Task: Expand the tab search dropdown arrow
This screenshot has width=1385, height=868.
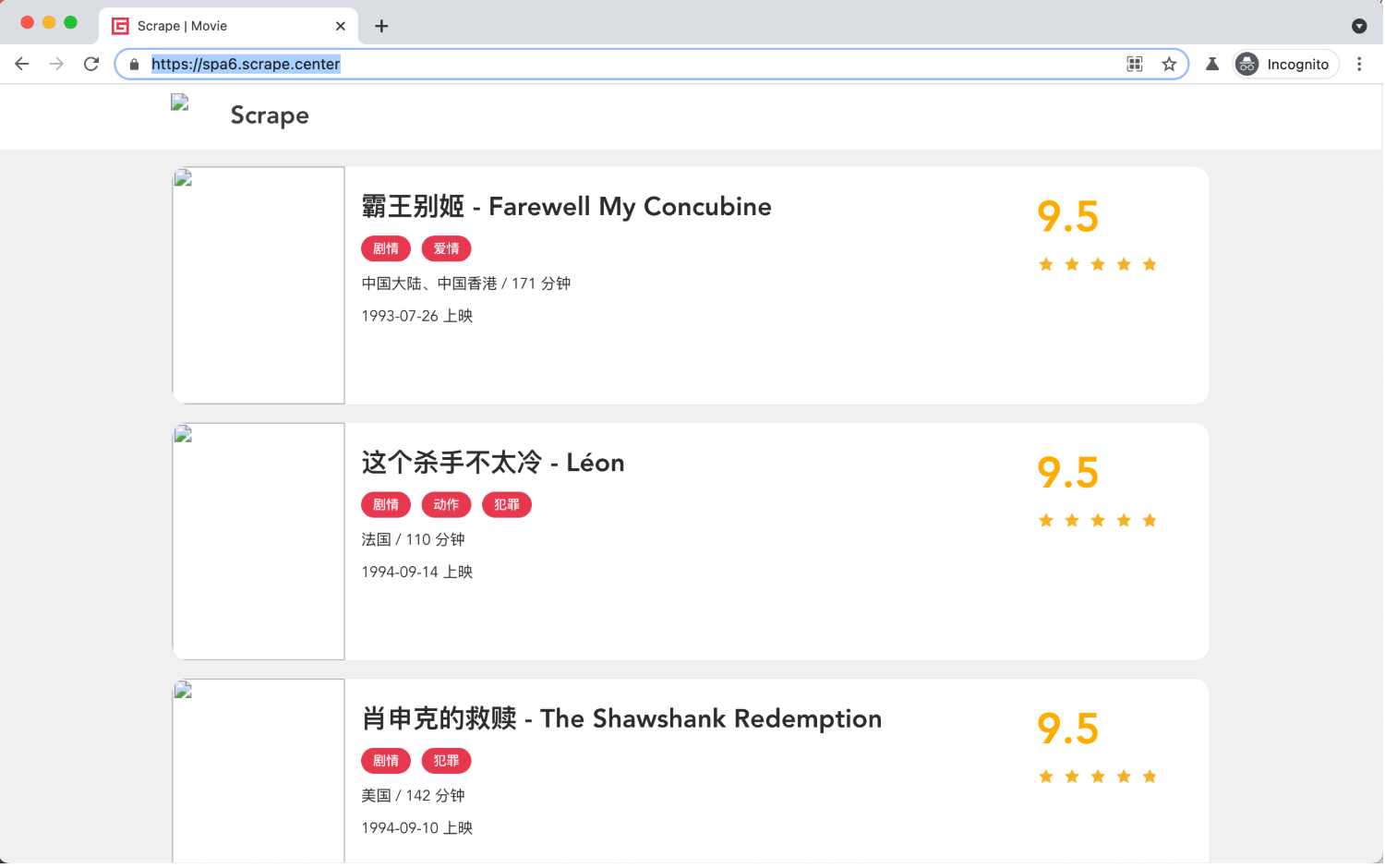Action: coord(1359,26)
